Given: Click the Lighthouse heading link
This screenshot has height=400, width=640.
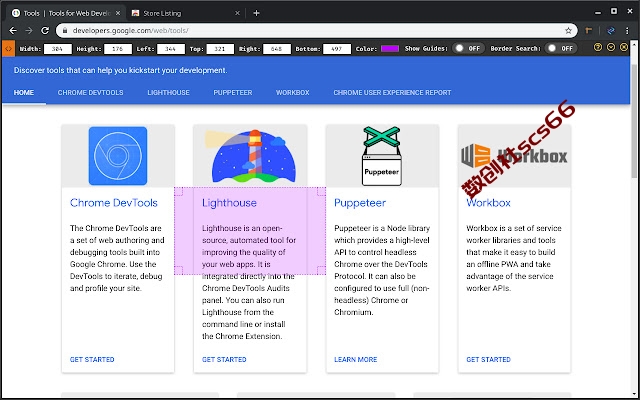Looking at the screenshot, I should pyautogui.click(x=229, y=203).
